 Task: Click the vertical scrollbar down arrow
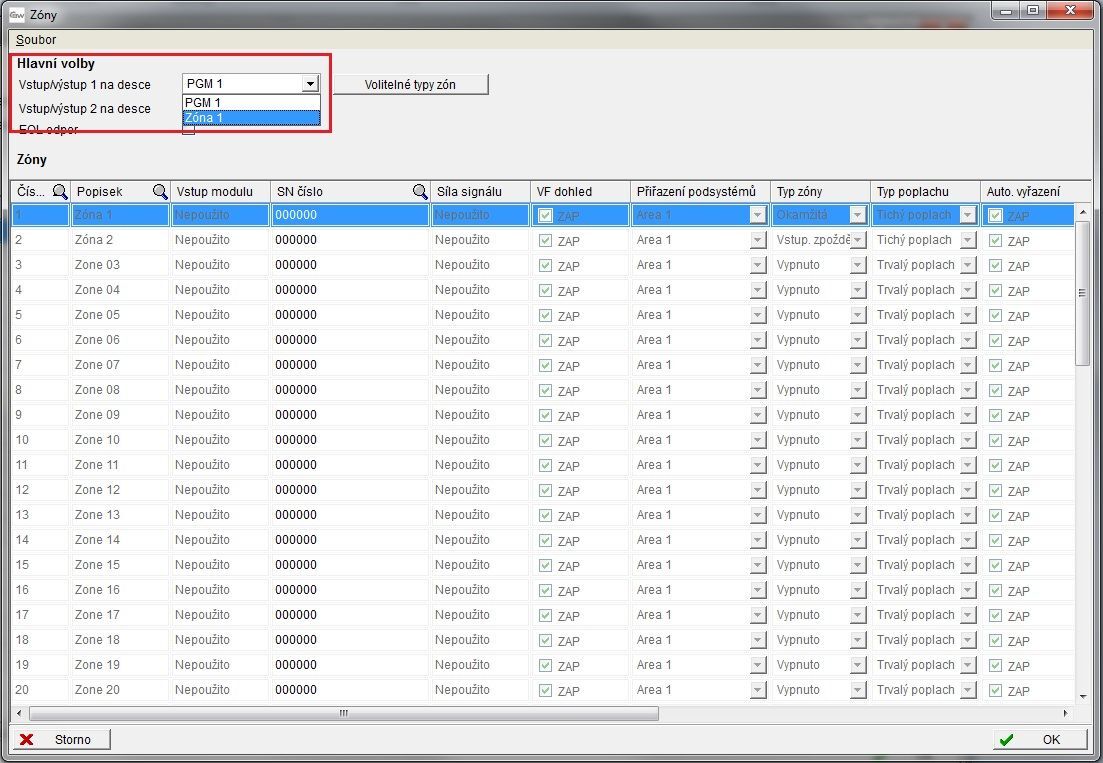(x=1083, y=696)
